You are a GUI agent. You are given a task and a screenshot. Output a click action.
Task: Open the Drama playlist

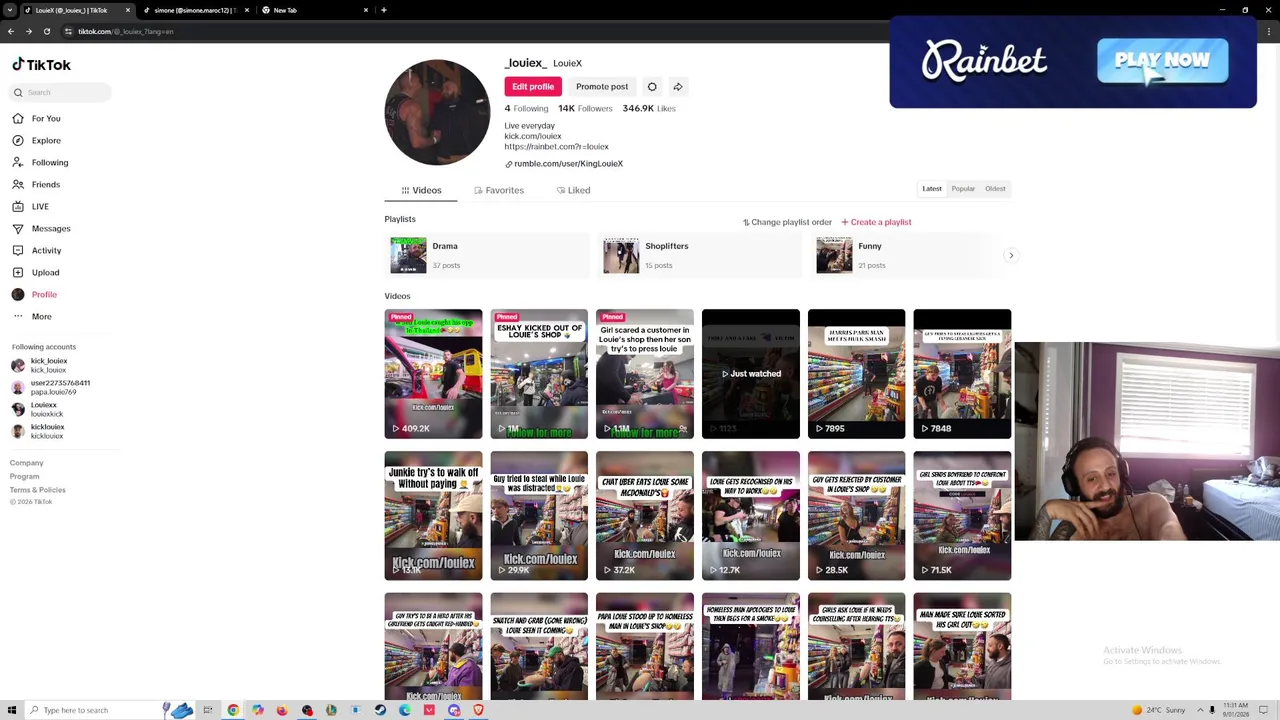pos(487,256)
